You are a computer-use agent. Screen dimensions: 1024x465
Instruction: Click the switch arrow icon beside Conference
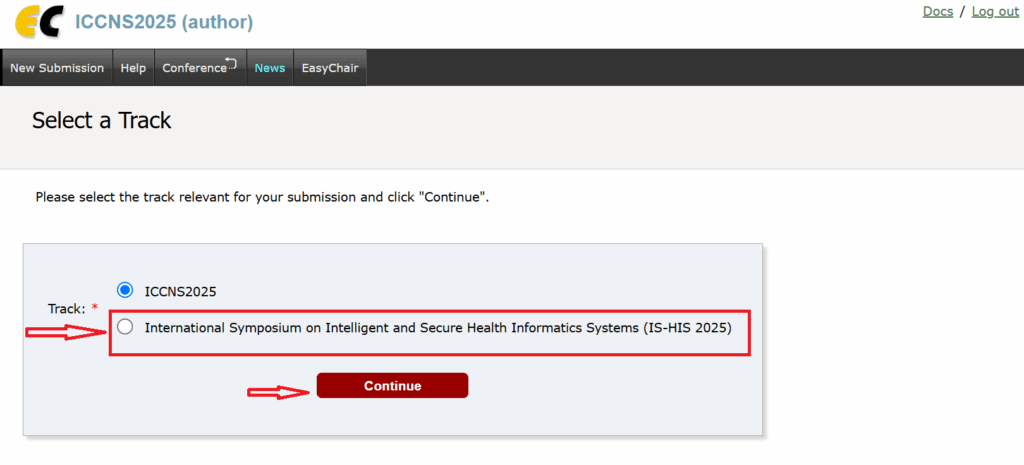[231, 63]
